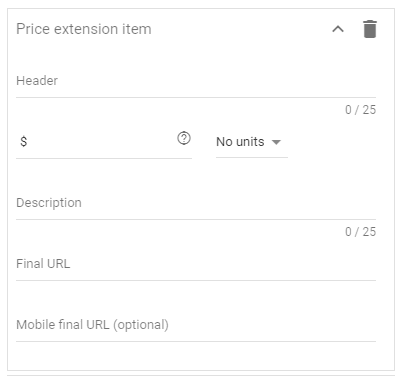Click the Description character counter 0 / 25

360,232
